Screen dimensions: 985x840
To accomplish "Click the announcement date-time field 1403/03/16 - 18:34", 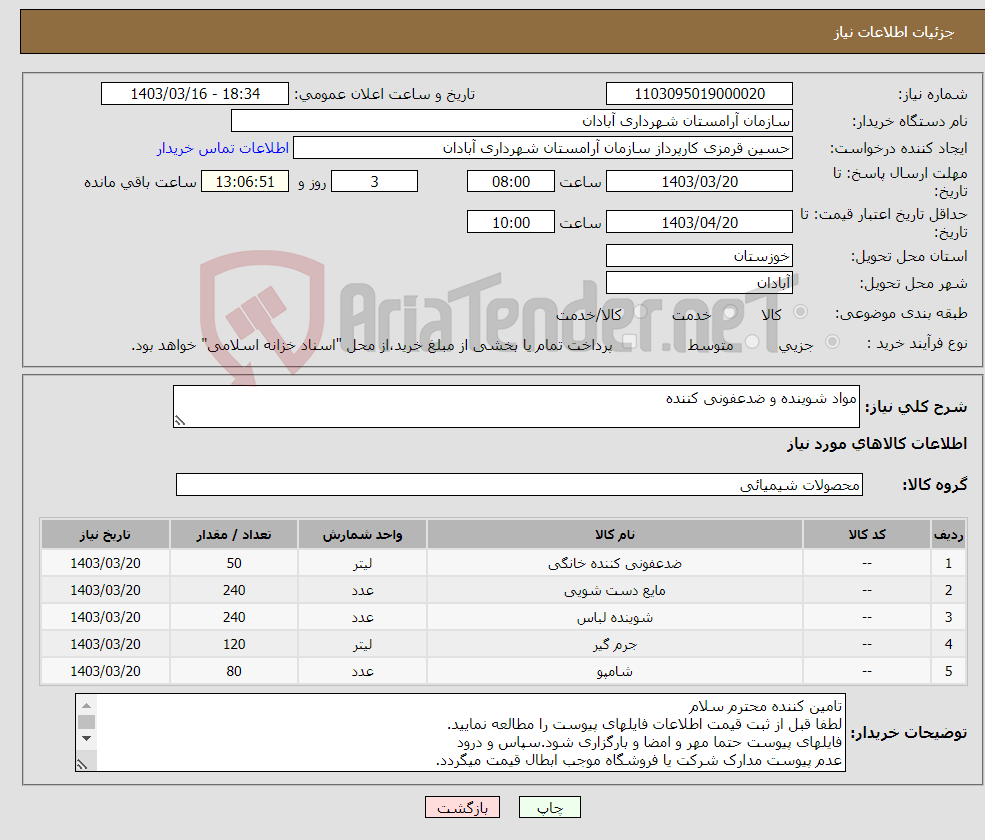I will 195,94.
